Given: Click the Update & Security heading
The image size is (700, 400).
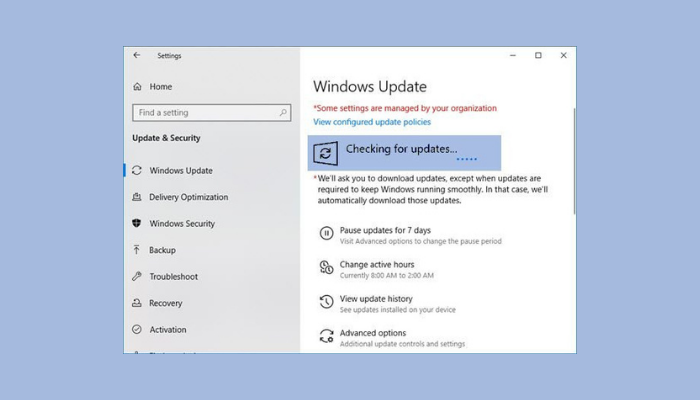Looking at the screenshot, I should (166, 138).
